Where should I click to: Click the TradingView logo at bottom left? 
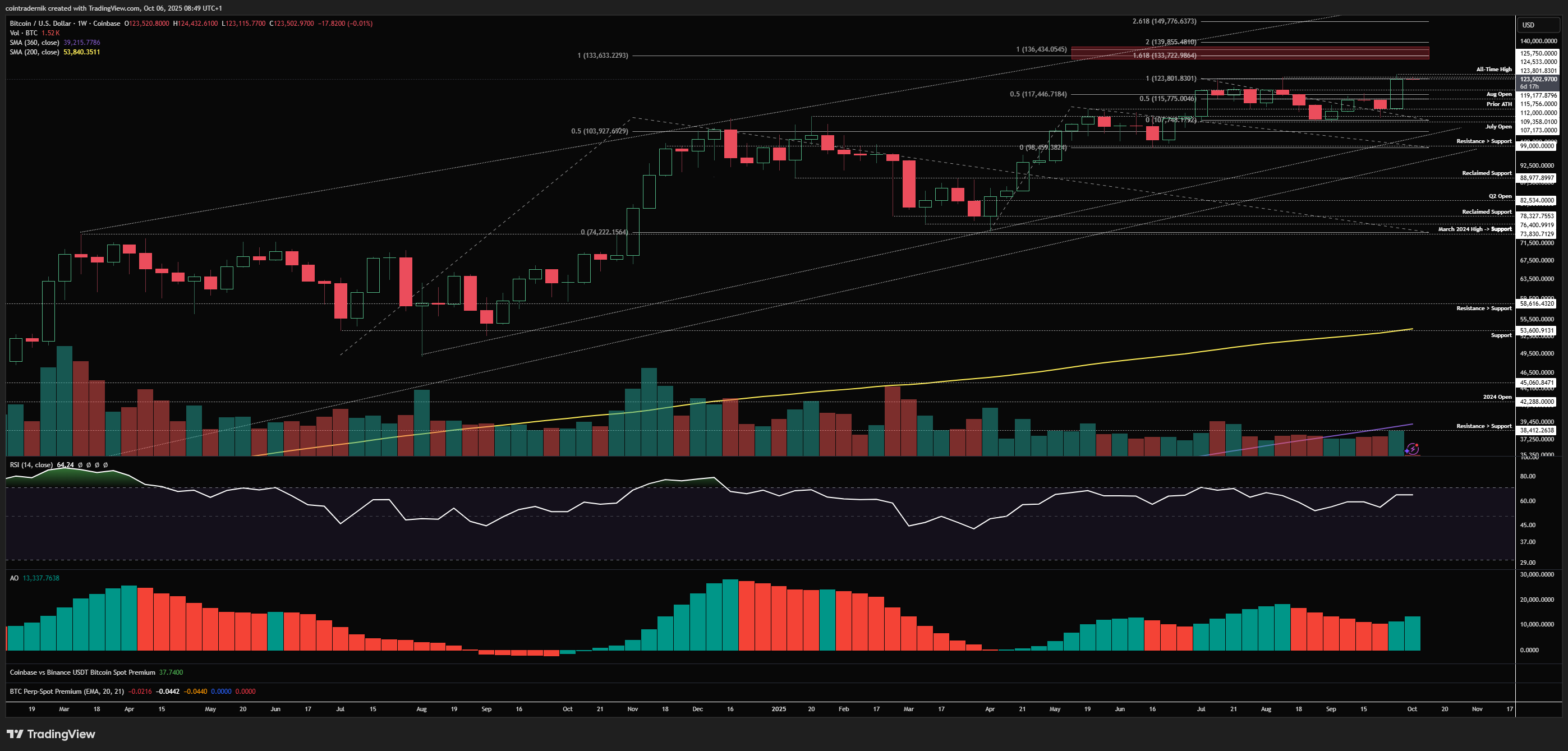coord(51,734)
